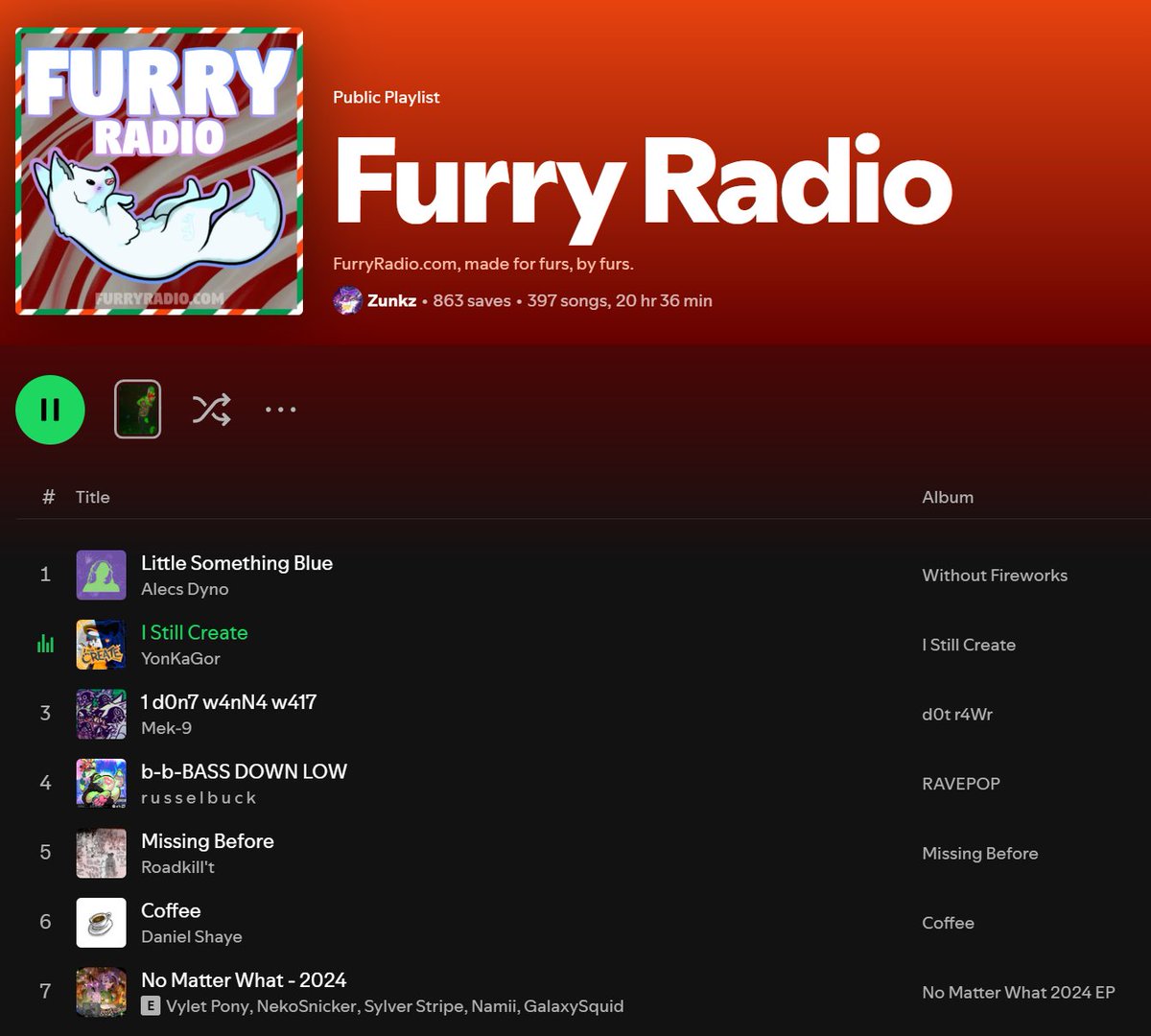Open artist GalaxySquid
This screenshot has height=1036, width=1151.
tap(574, 1006)
